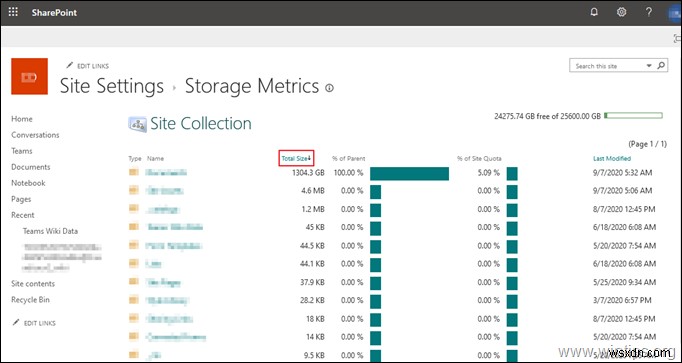Click the Site Collection icon
The image size is (682, 363).
137,124
